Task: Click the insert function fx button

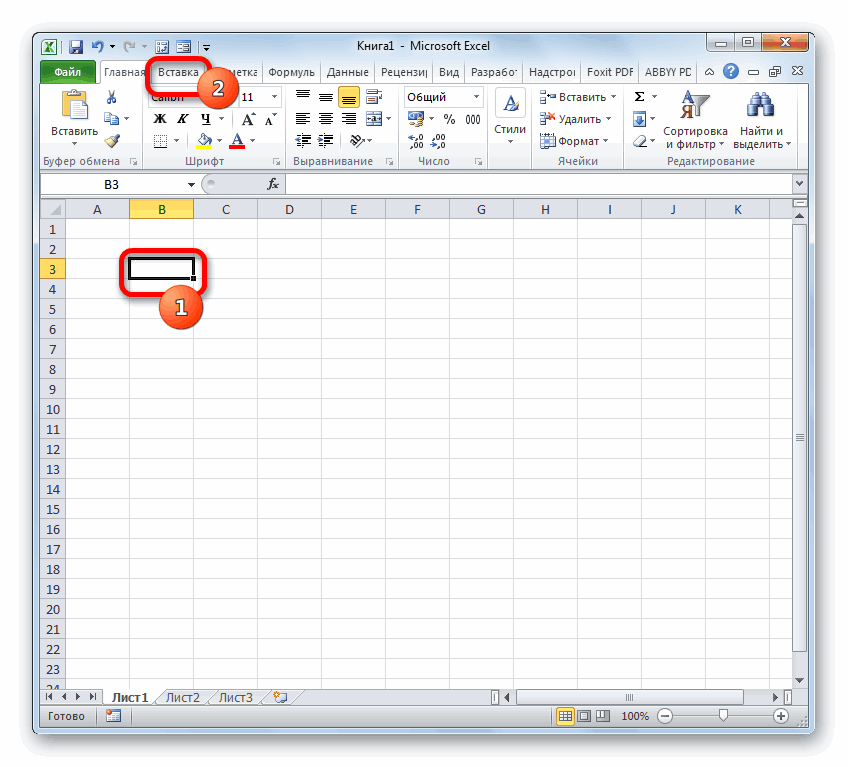Action: pyautogui.click(x=273, y=184)
